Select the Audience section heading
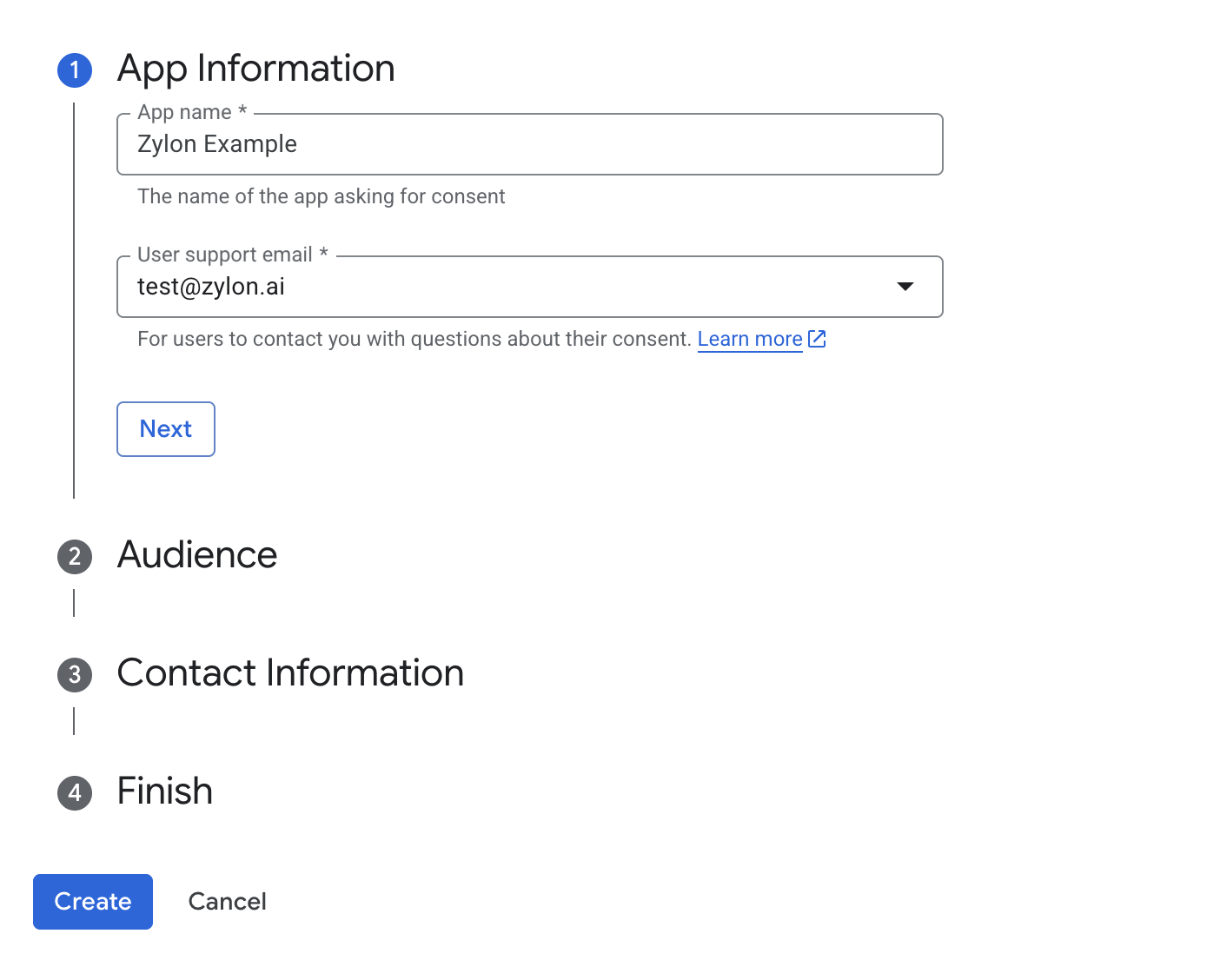The height and width of the screenshot is (980, 1220). (196, 556)
